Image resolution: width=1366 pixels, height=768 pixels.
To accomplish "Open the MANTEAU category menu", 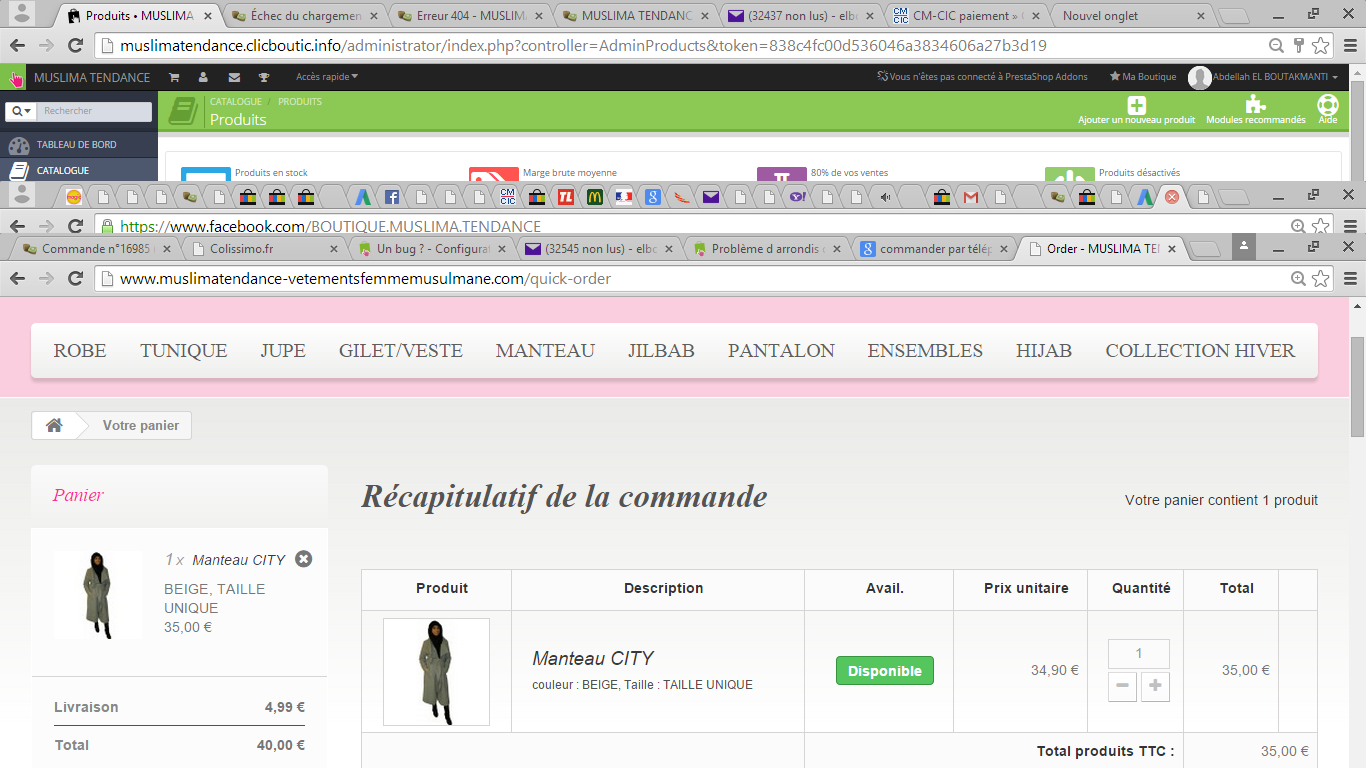I will tap(545, 350).
